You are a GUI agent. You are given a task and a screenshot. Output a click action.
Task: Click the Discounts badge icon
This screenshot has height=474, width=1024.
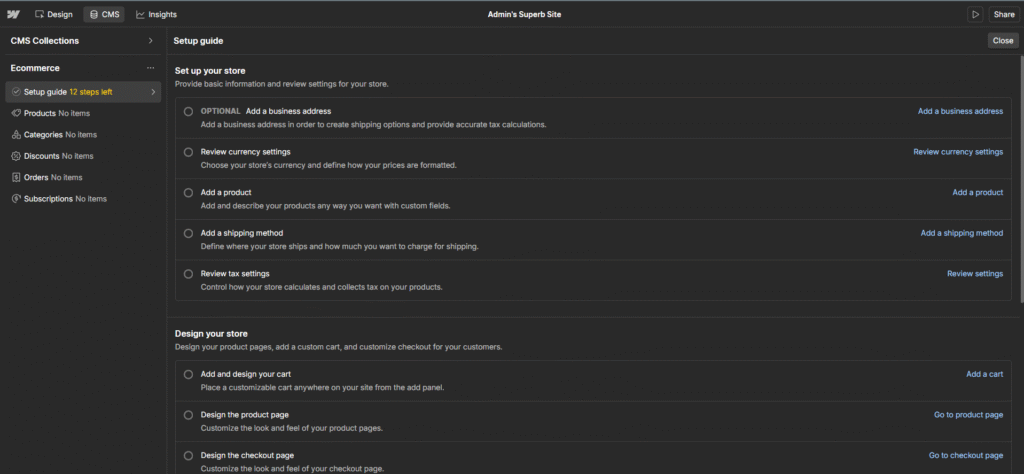point(16,156)
